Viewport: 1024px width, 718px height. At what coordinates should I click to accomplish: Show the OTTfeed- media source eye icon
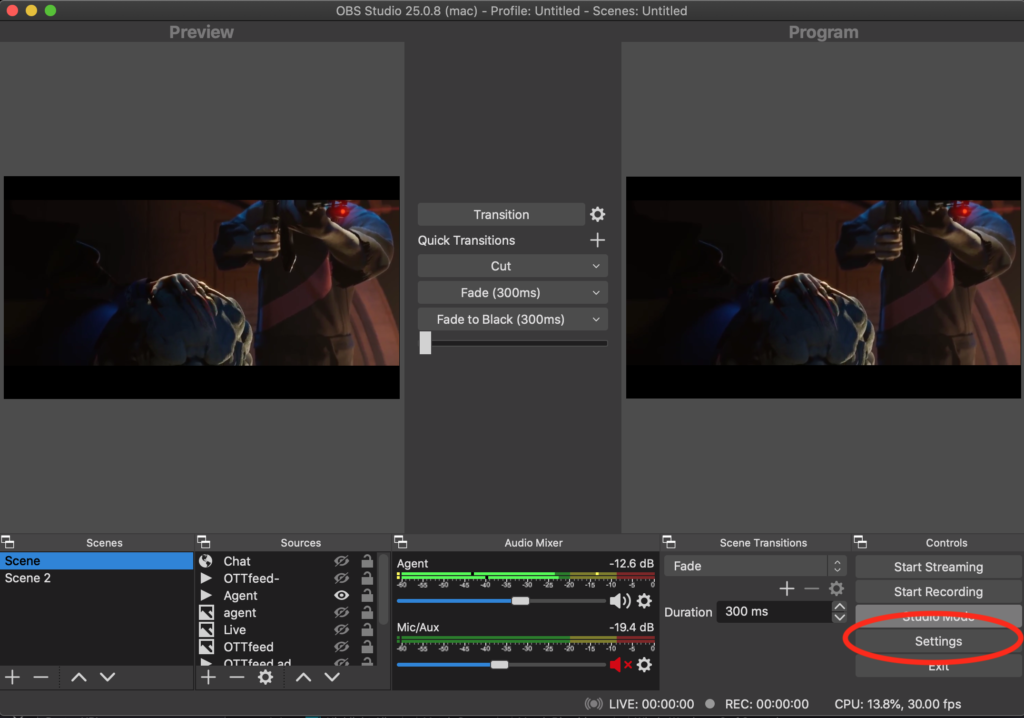[x=341, y=578]
